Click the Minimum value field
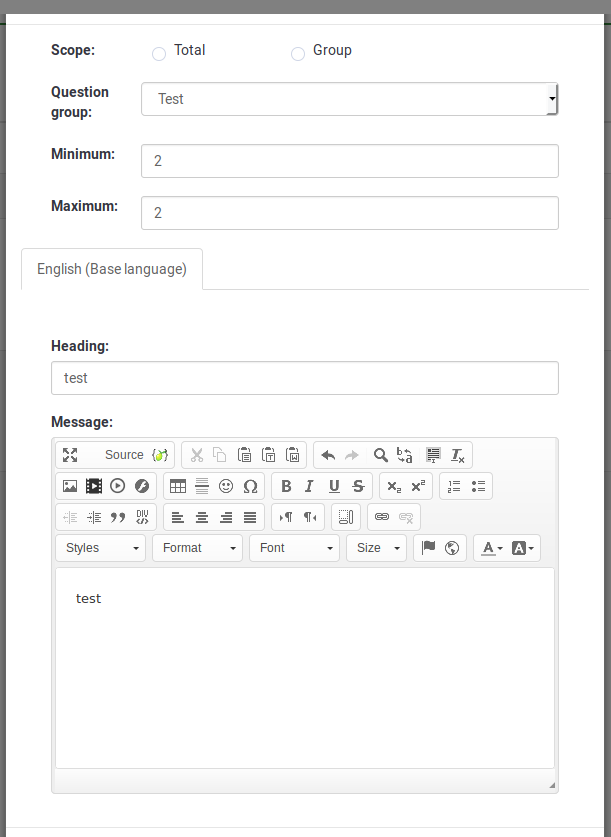611x837 pixels. (x=349, y=161)
